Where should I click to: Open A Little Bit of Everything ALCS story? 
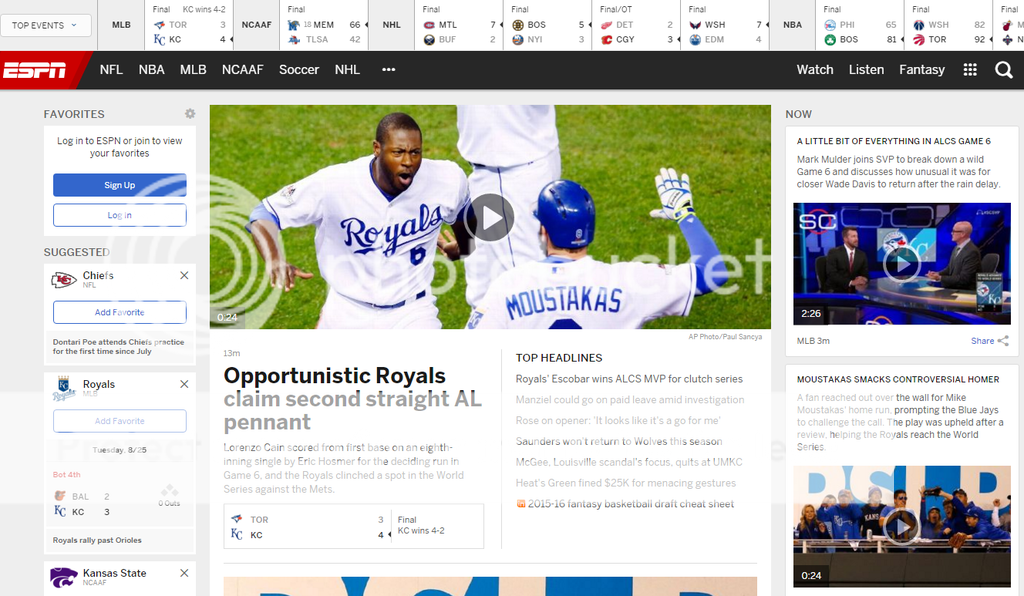[x=893, y=141]
